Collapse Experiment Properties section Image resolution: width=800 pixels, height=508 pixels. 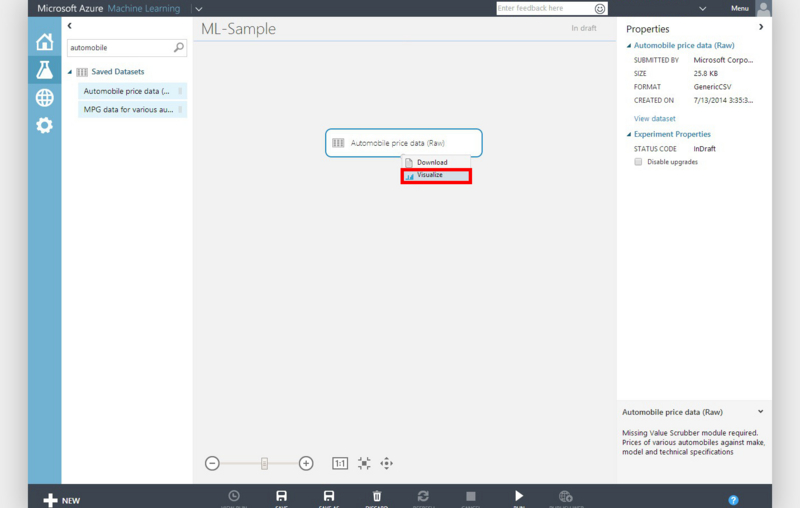[629, 134]
